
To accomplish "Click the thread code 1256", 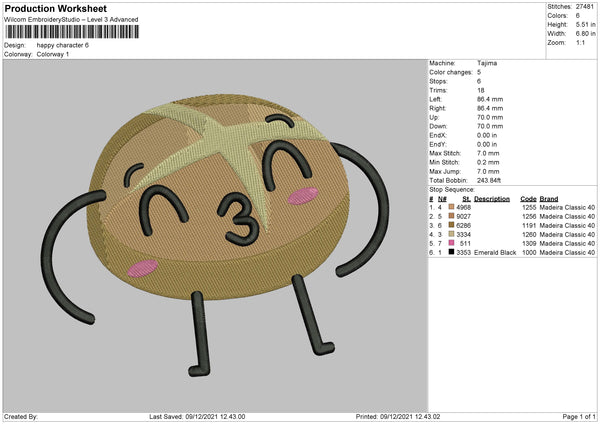I will tap(529, 217).
